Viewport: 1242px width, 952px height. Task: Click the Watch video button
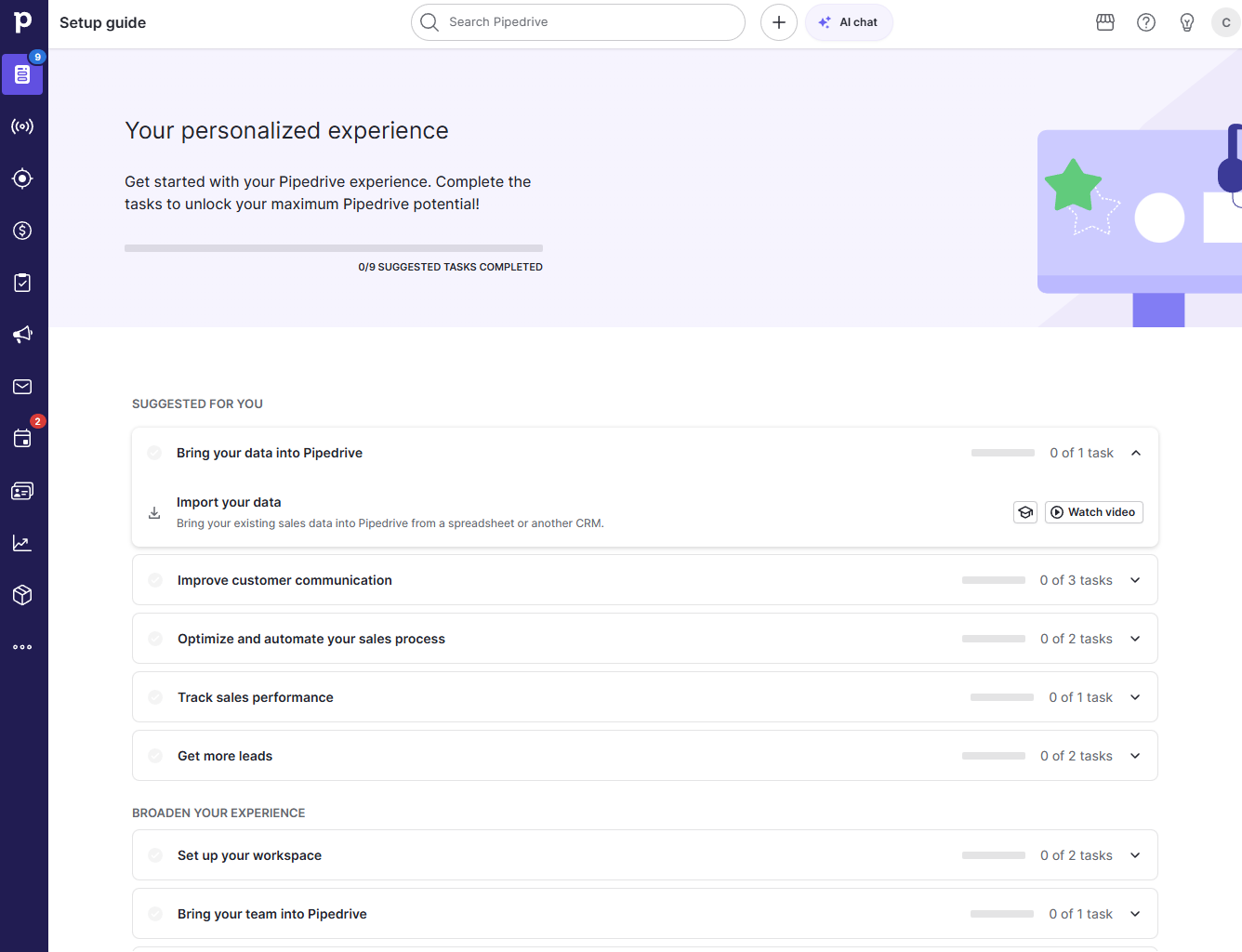tap(1093, 512)
